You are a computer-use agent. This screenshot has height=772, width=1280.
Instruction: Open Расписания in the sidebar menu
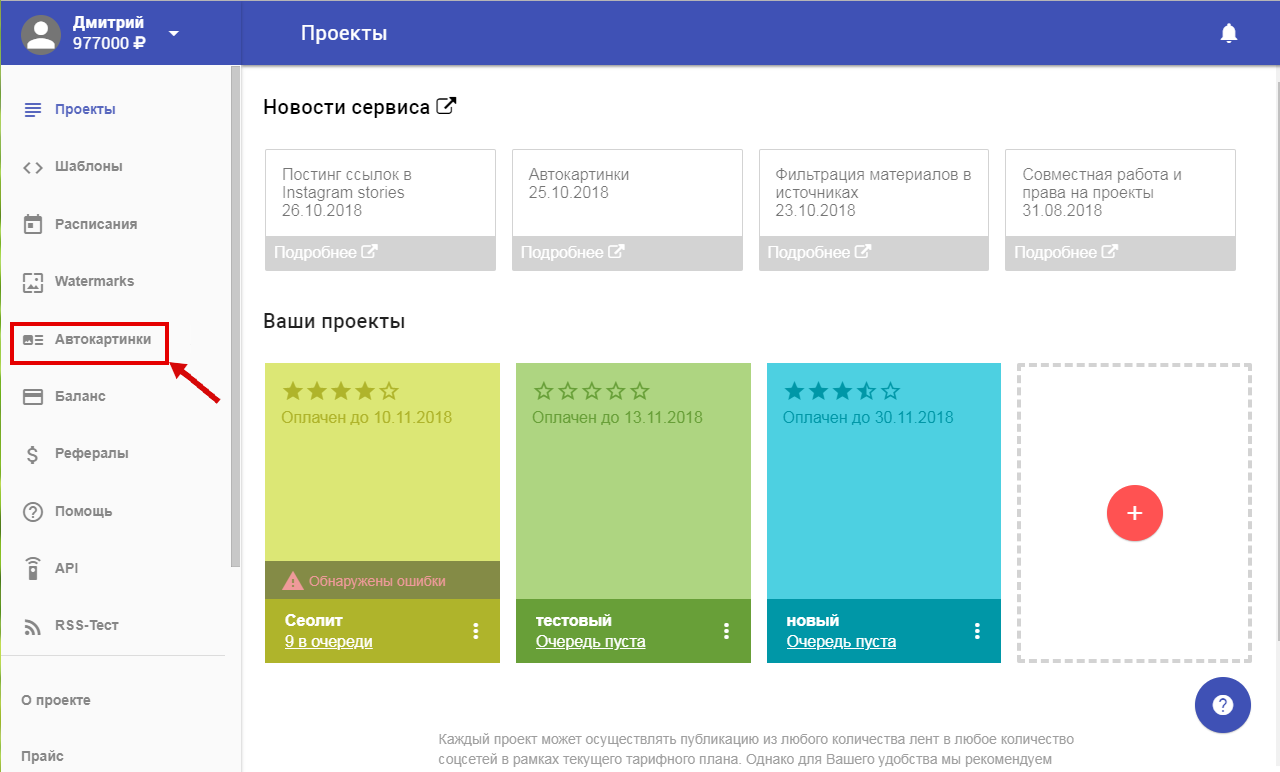95,224
